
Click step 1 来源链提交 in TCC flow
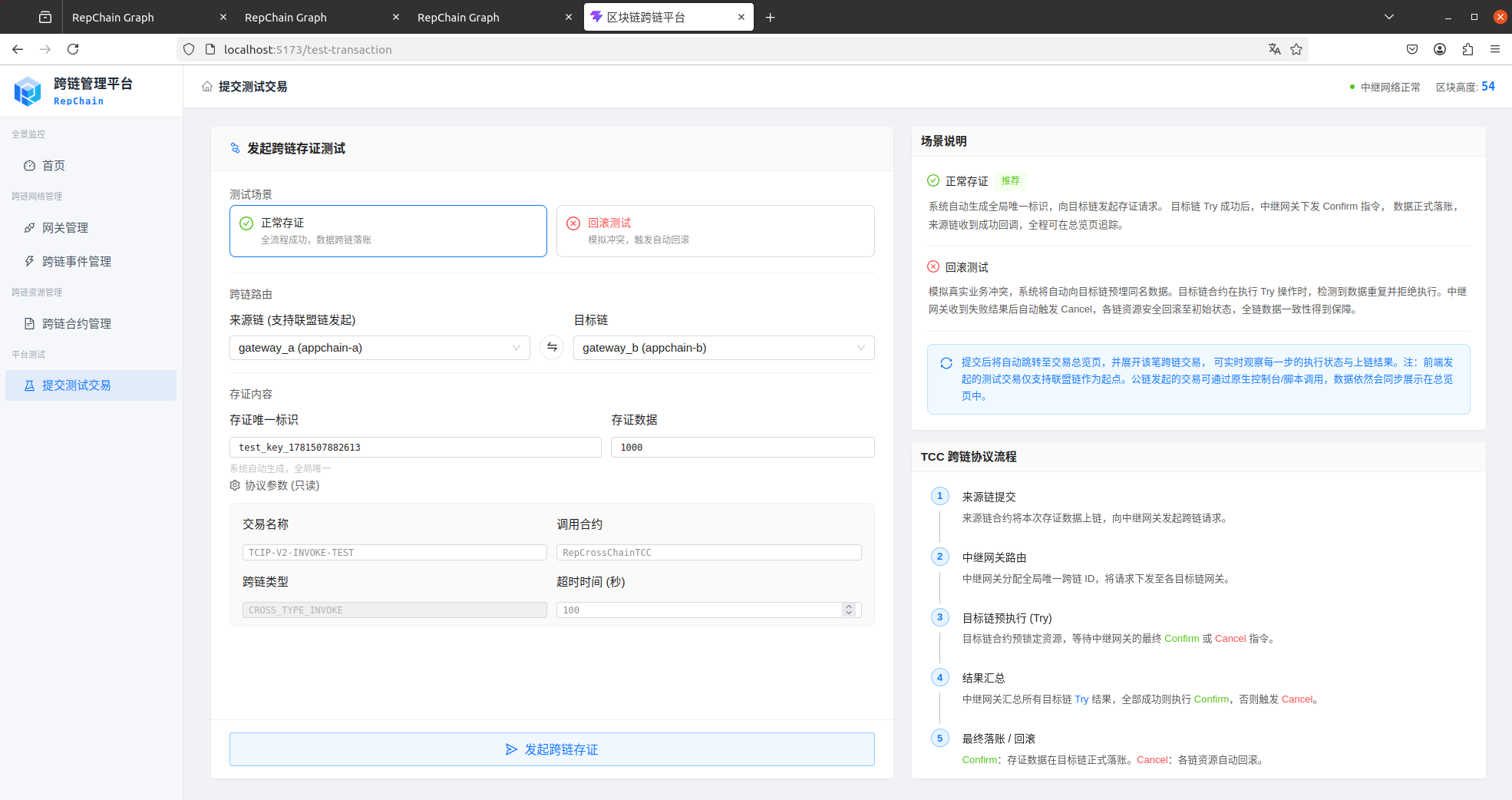(x=989, y=497)
